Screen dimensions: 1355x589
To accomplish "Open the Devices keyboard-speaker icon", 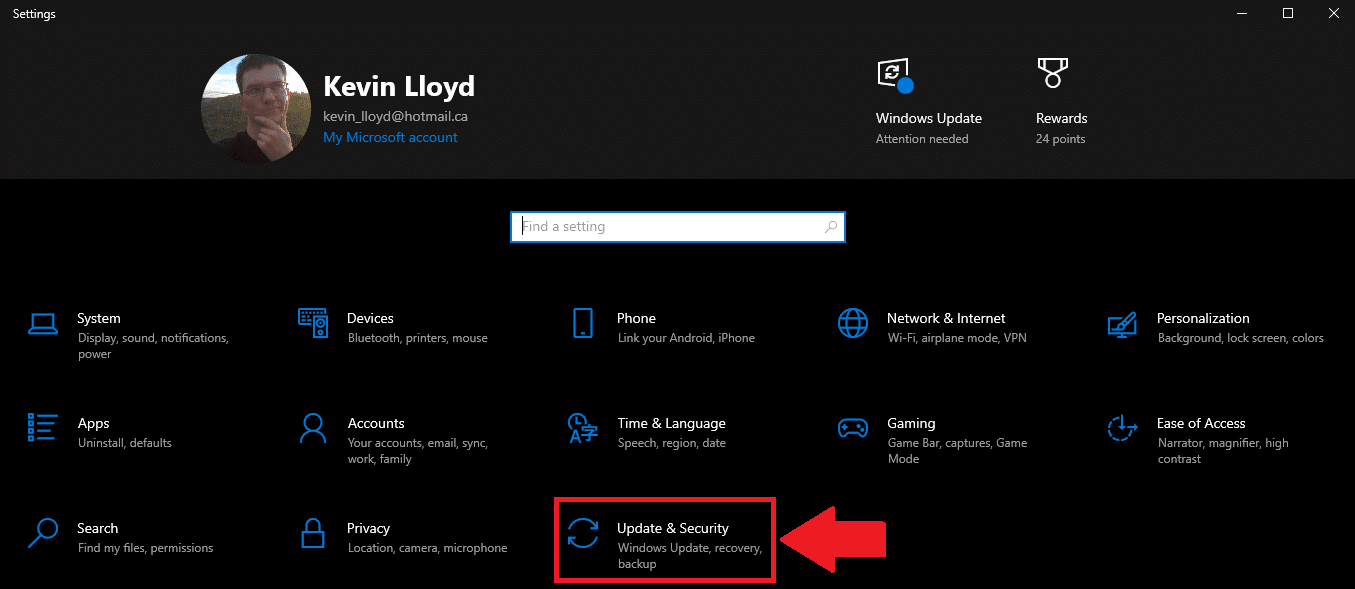I will coord(313,322).
